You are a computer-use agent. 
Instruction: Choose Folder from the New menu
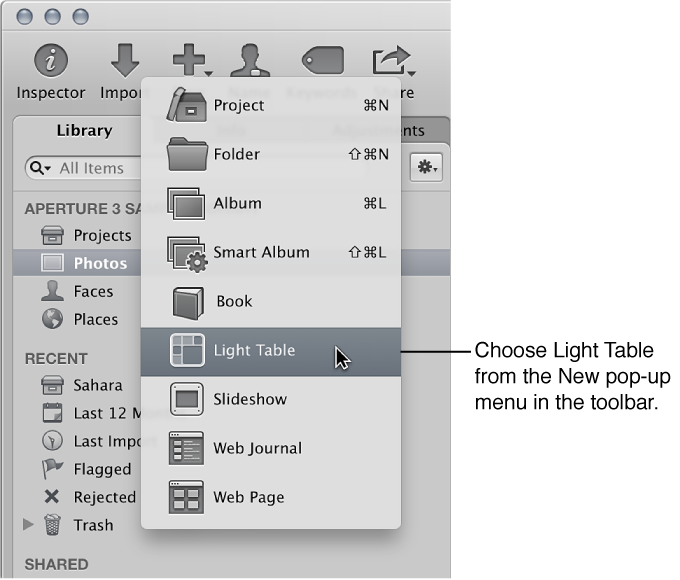pyautogui.click(x=271, y=154)
